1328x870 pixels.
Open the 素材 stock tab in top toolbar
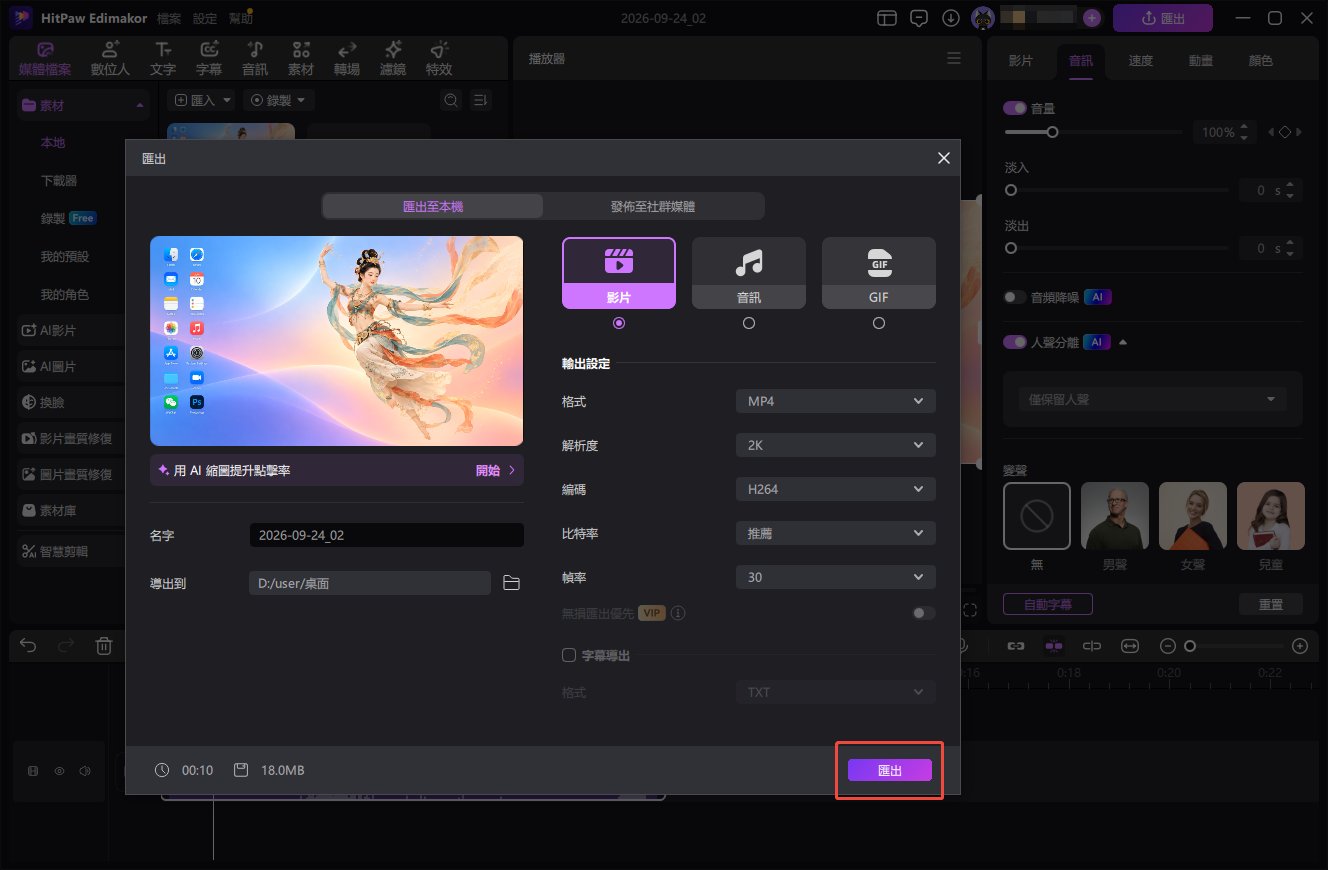[301, 59]
